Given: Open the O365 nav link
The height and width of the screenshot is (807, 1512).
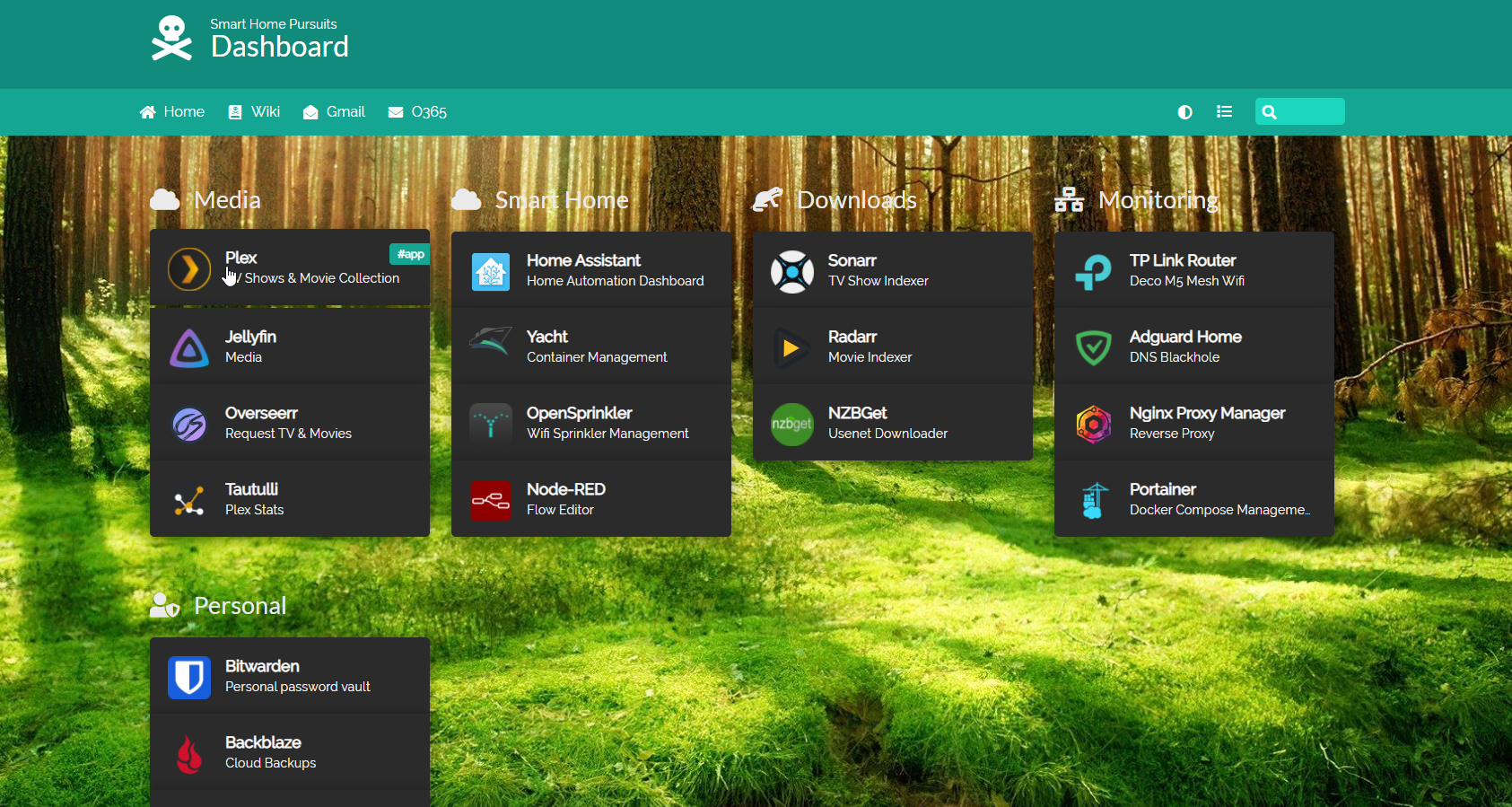Looking at the screenshot, I should tap(417, 112).
